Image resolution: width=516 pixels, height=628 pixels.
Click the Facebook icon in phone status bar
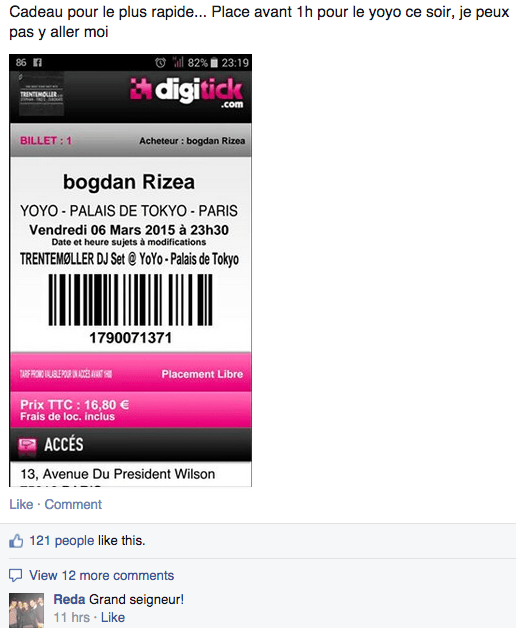37,62
